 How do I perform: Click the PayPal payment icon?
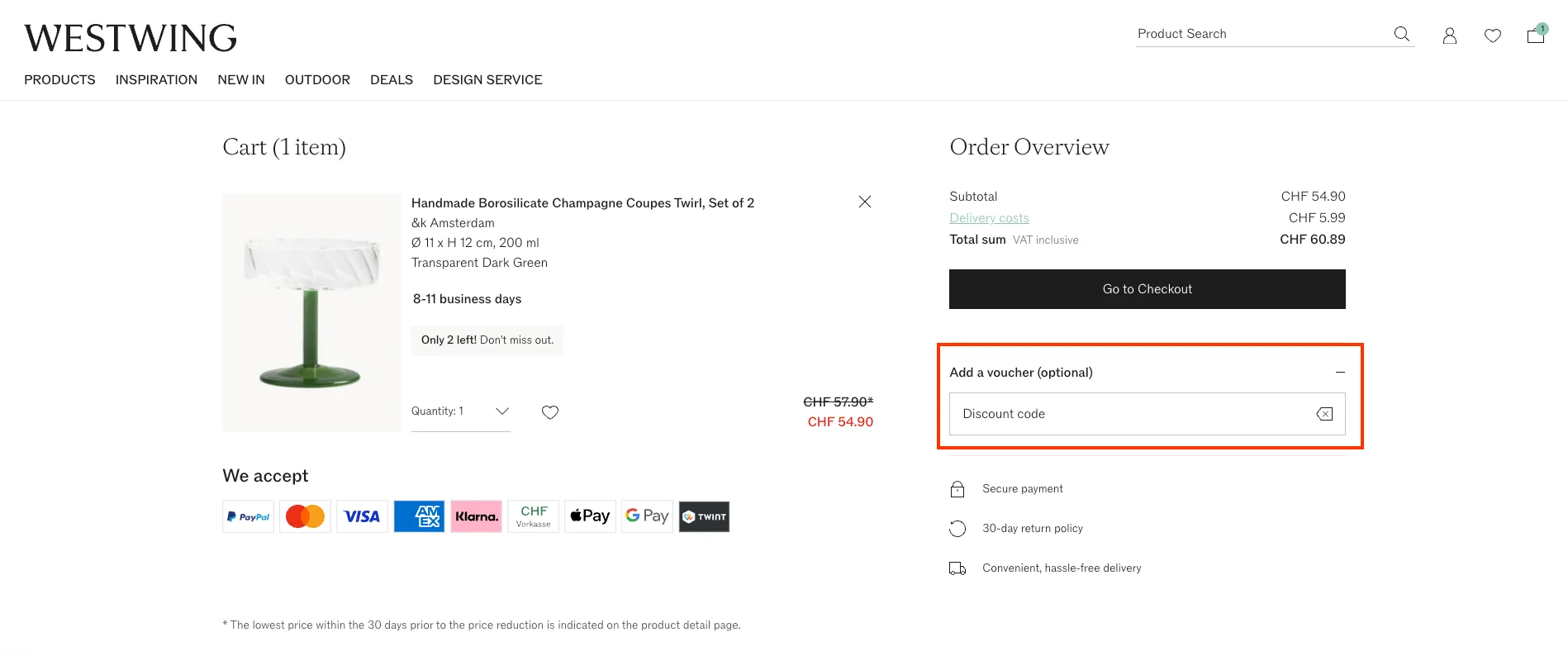[248, 516]
